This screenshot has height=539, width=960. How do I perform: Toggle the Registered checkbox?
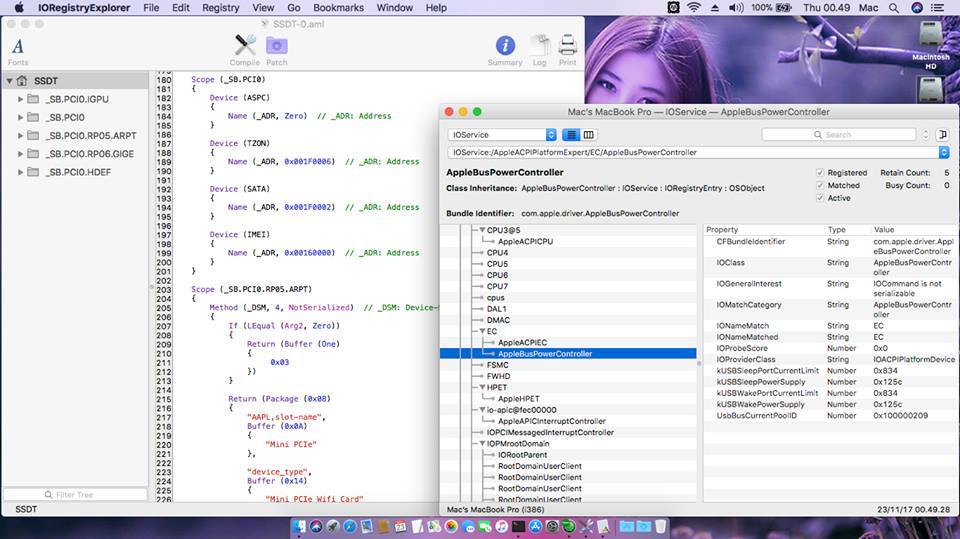pyautogui.click(x=820, y=173)
